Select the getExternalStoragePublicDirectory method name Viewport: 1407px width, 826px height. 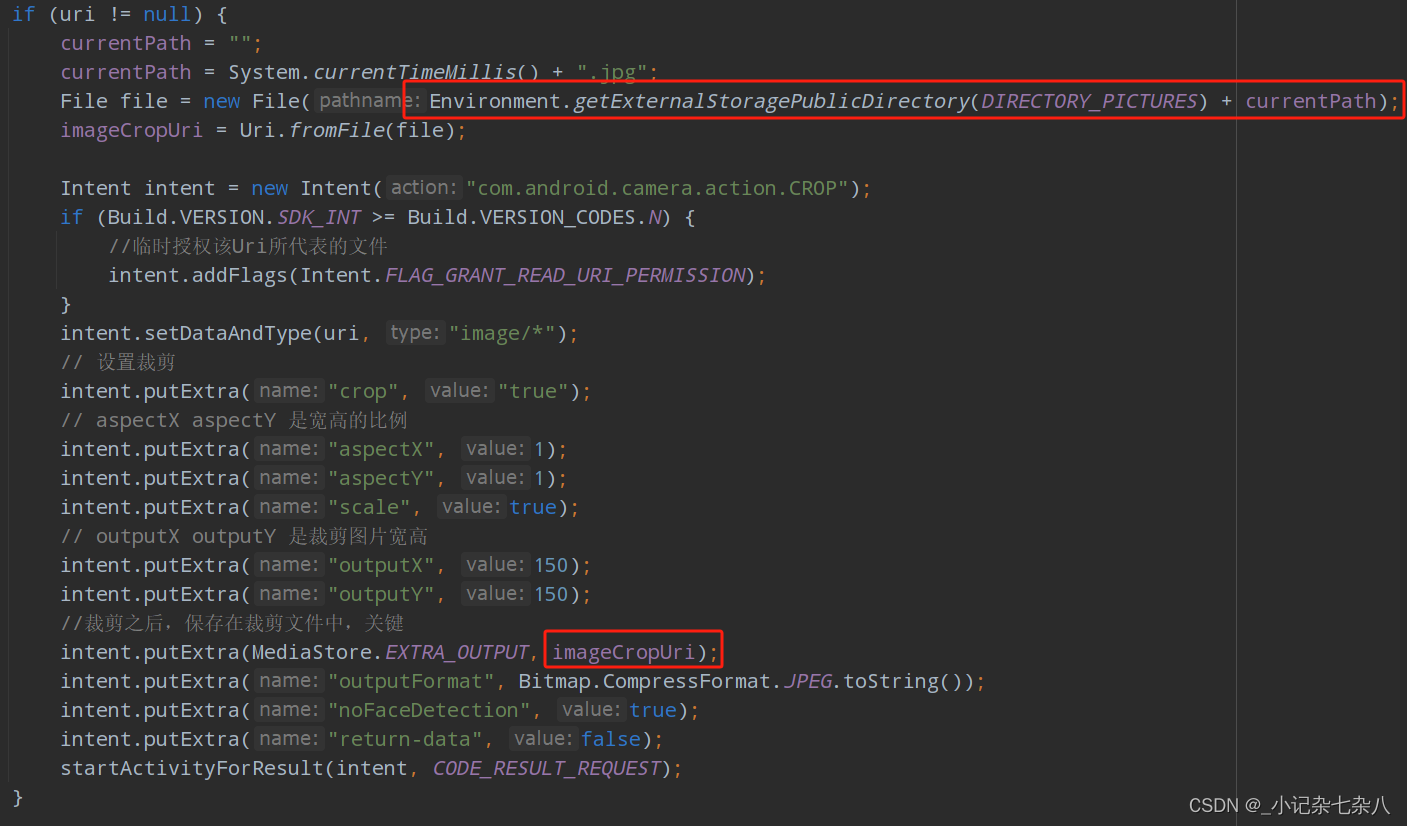pos(771,101)
